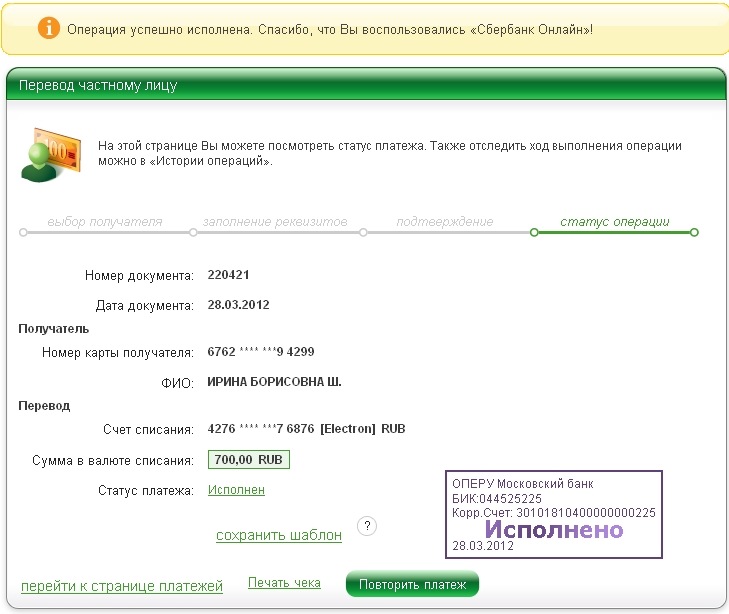
Task: Click the document number 220421
Action: pos(227,275)
